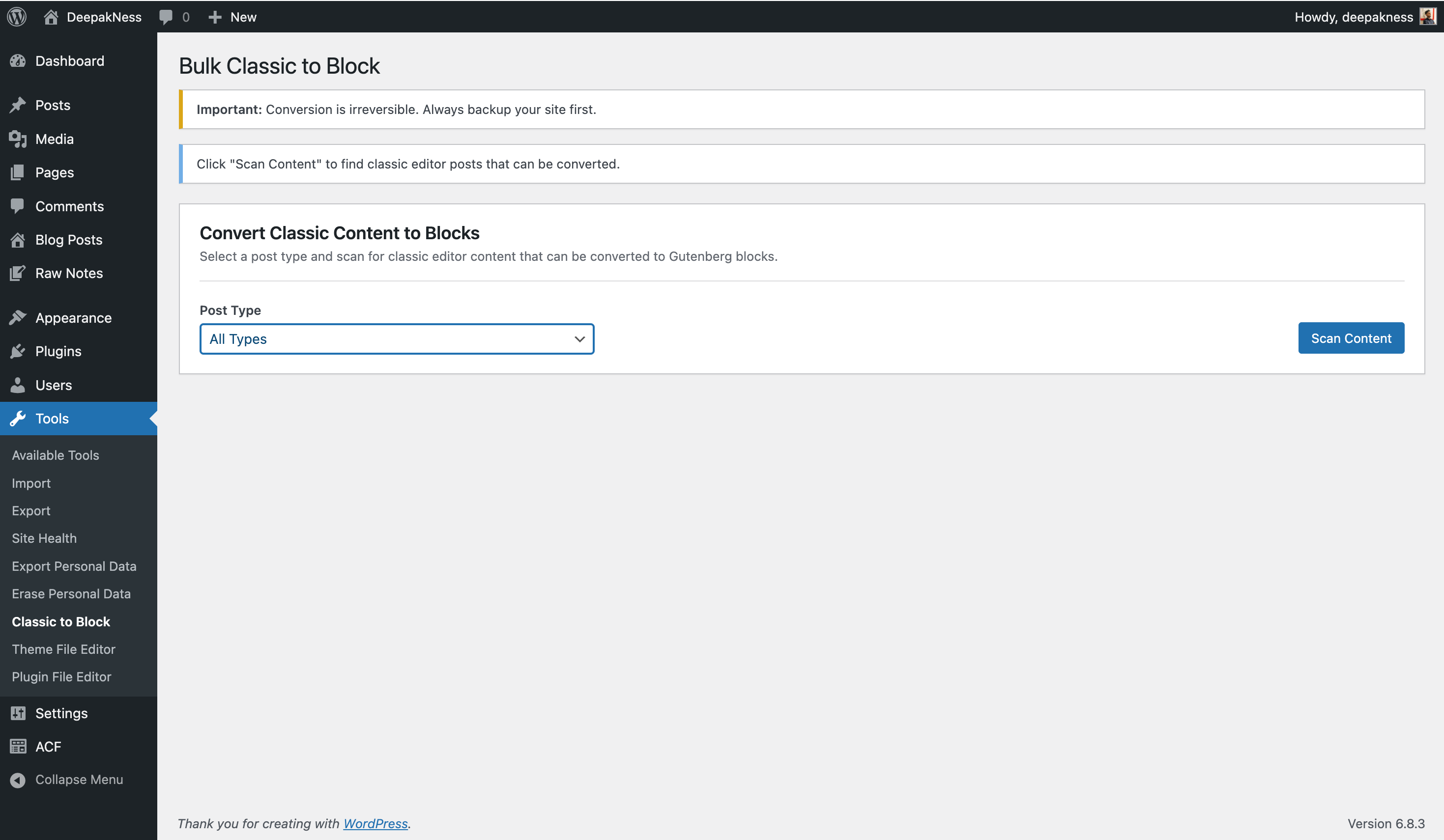The image size is (1444, 840).
Task: Click the plus icon next to New
Action: [215, 17]
